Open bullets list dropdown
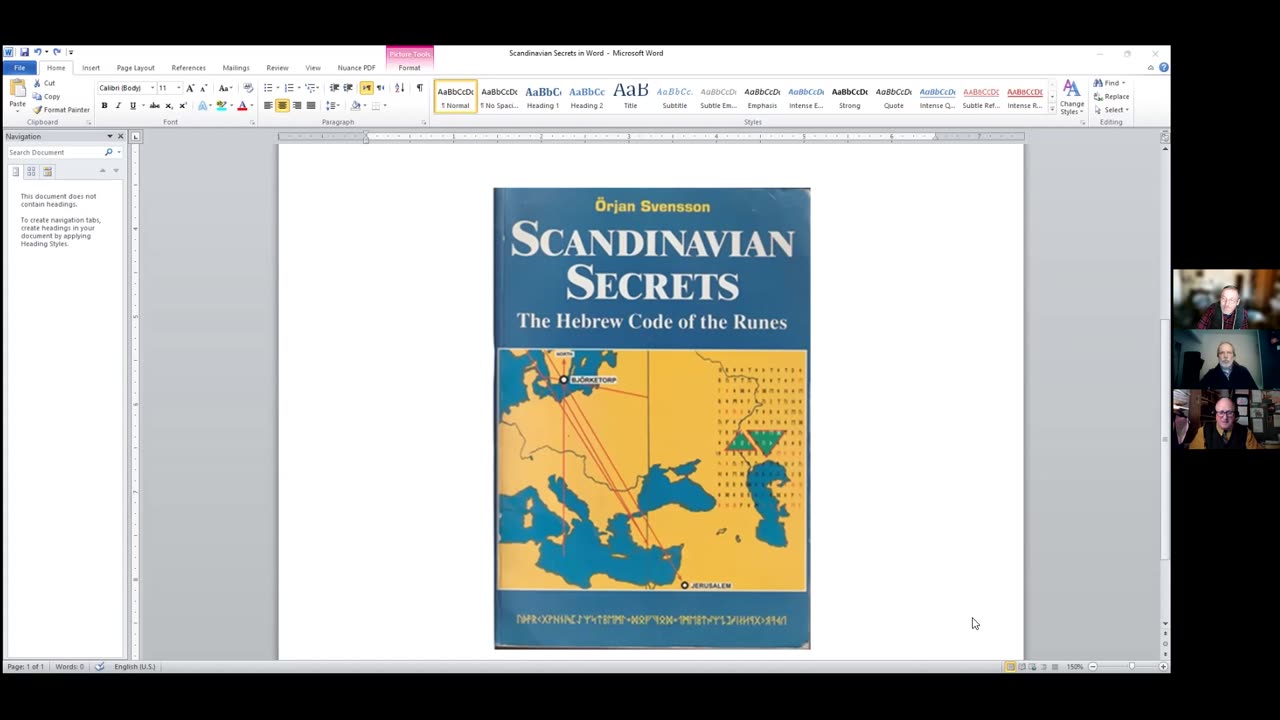Image resolution: width=1280 pixels, height=720 pixels. [277, 88]
